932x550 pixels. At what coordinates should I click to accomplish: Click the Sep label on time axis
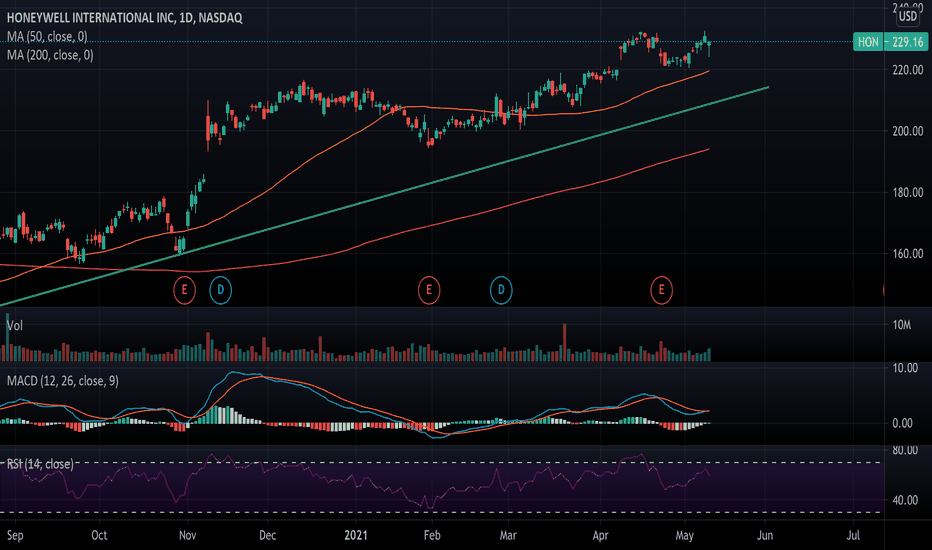(x=15, y=535)
